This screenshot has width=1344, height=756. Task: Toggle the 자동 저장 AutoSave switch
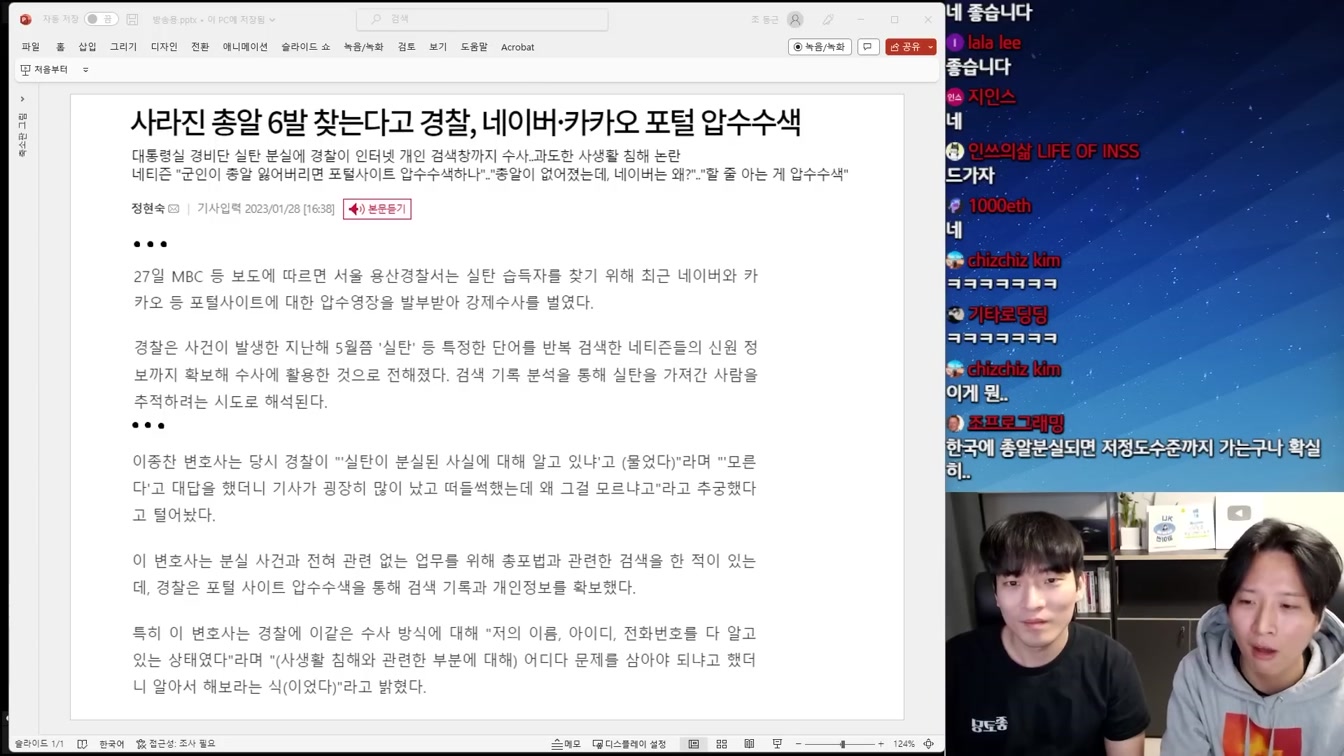point(101,19)
